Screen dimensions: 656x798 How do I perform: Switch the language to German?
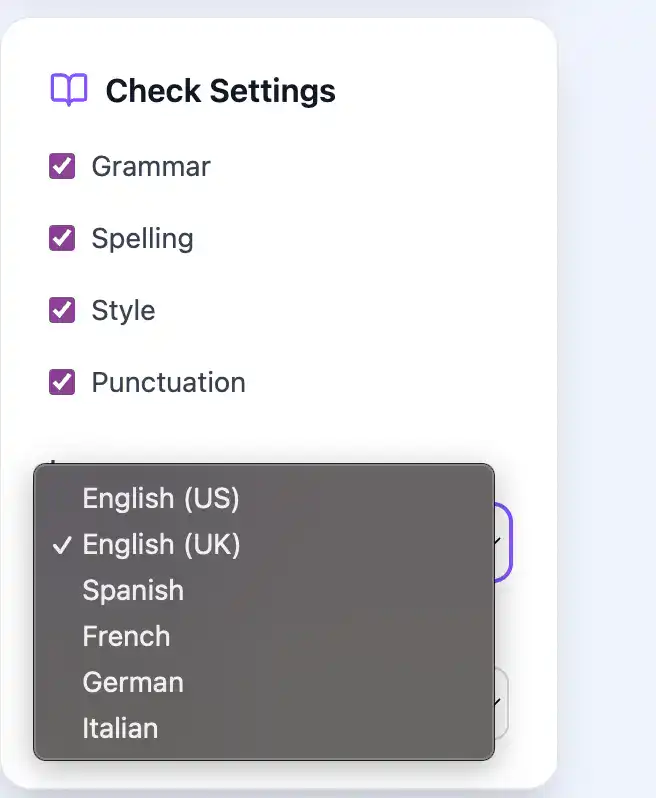point(133,682)
